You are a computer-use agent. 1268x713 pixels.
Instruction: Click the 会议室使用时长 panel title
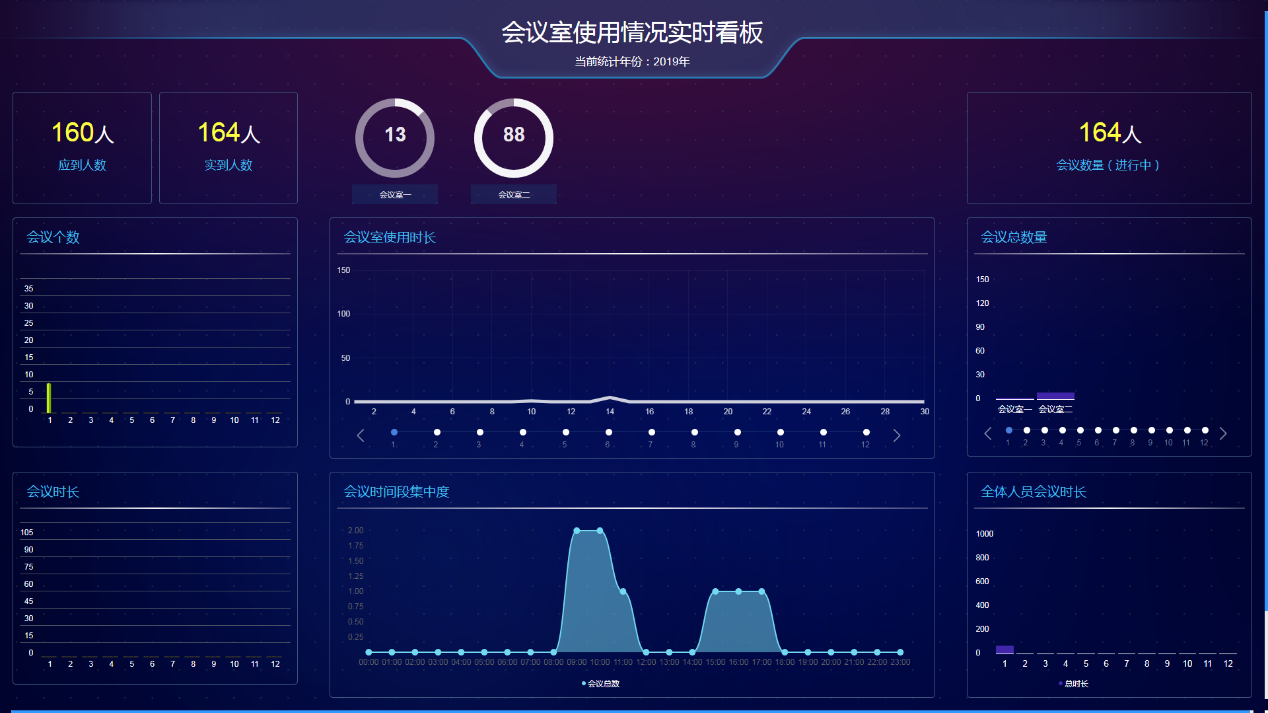coord(390,238)
